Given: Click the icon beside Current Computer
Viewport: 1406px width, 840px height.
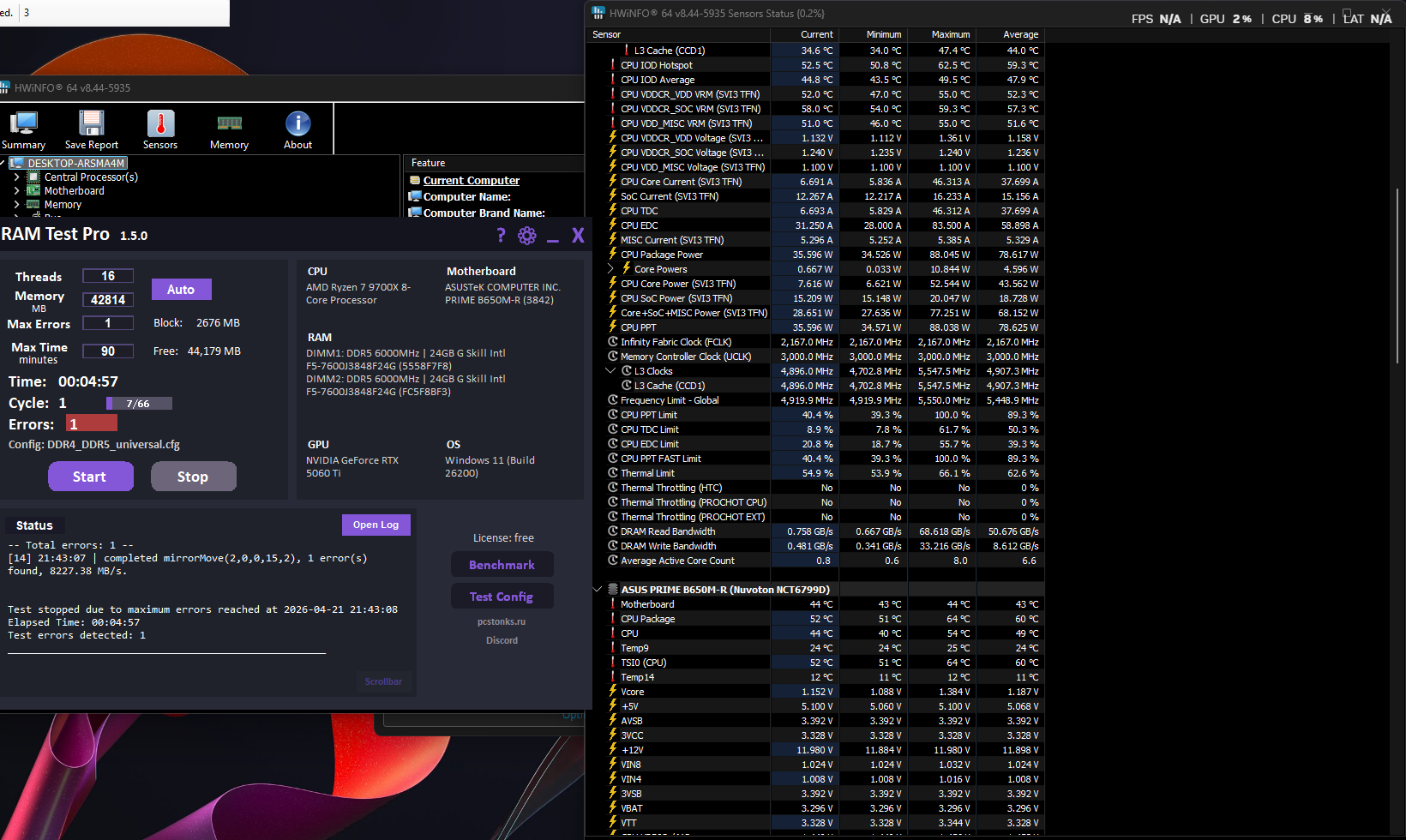Looking at the screenshot, I should (415, 181).
